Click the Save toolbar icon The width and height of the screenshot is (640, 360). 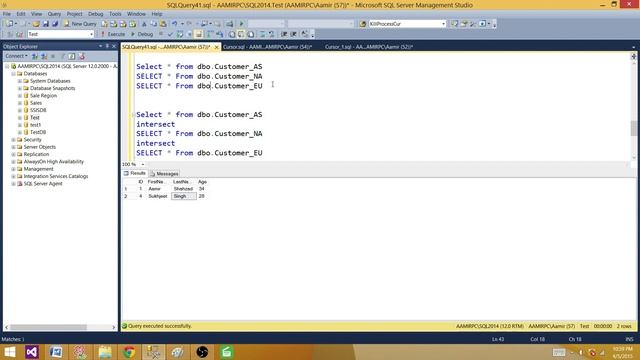pos(46,24)
